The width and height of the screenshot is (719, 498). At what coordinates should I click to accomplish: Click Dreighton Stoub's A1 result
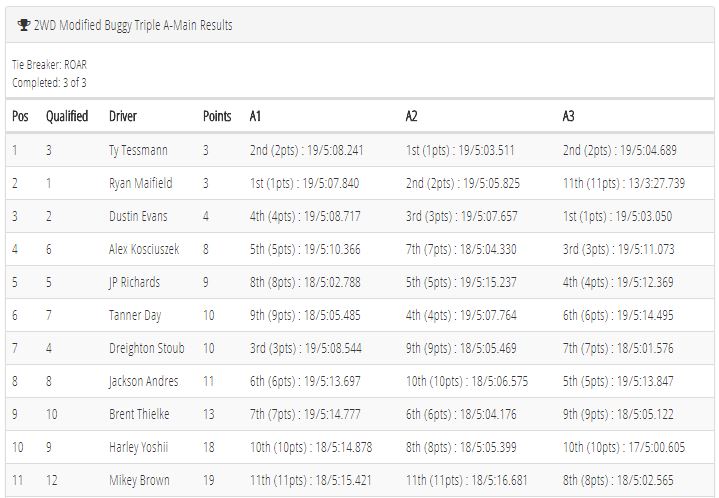(x=306, y=348)
